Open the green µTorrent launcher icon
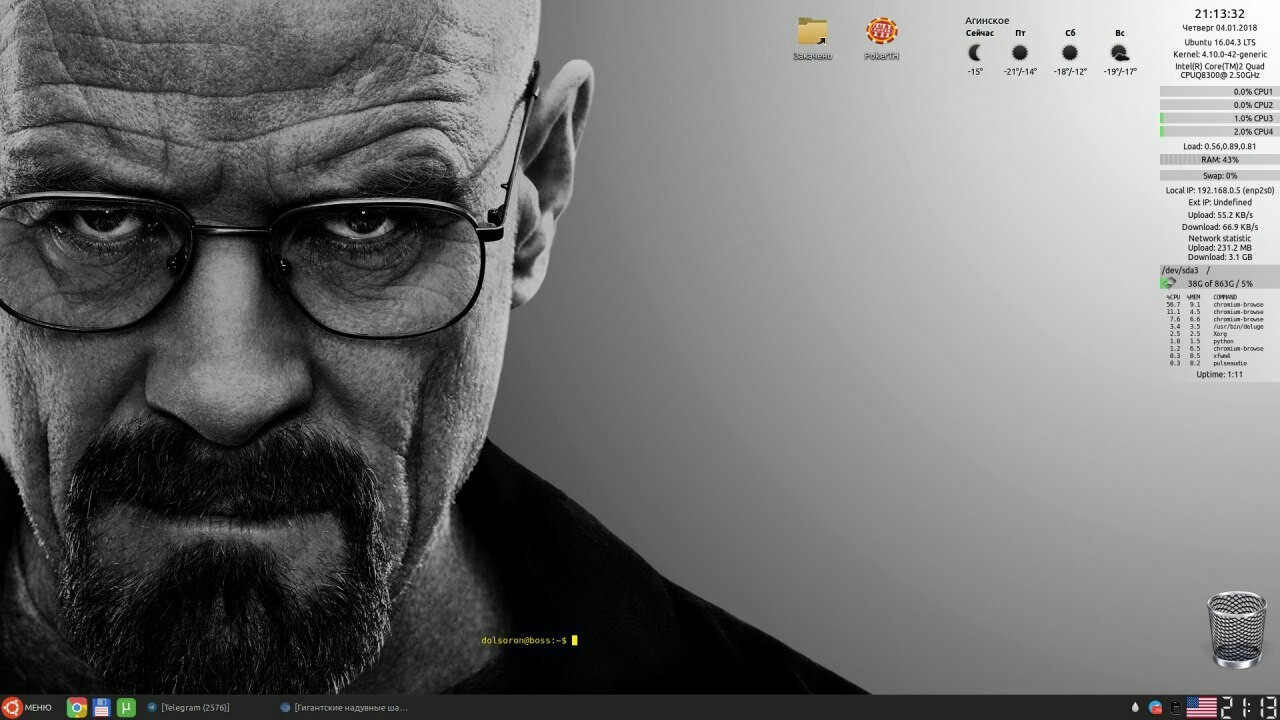Viewport: 1280px width, 720px height. pos(126,707)
